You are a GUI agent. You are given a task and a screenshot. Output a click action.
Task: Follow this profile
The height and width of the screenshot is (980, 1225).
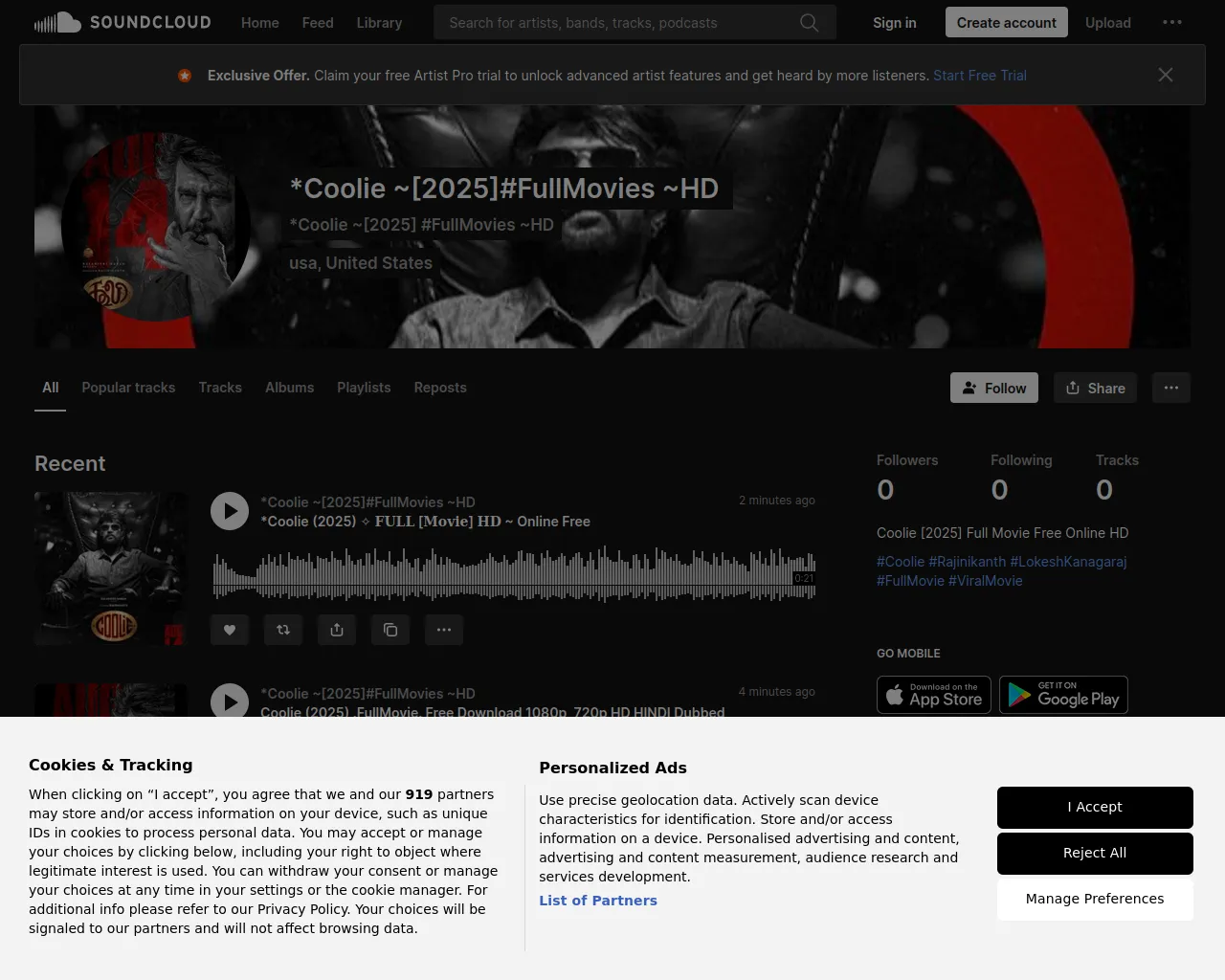point(994,388)
